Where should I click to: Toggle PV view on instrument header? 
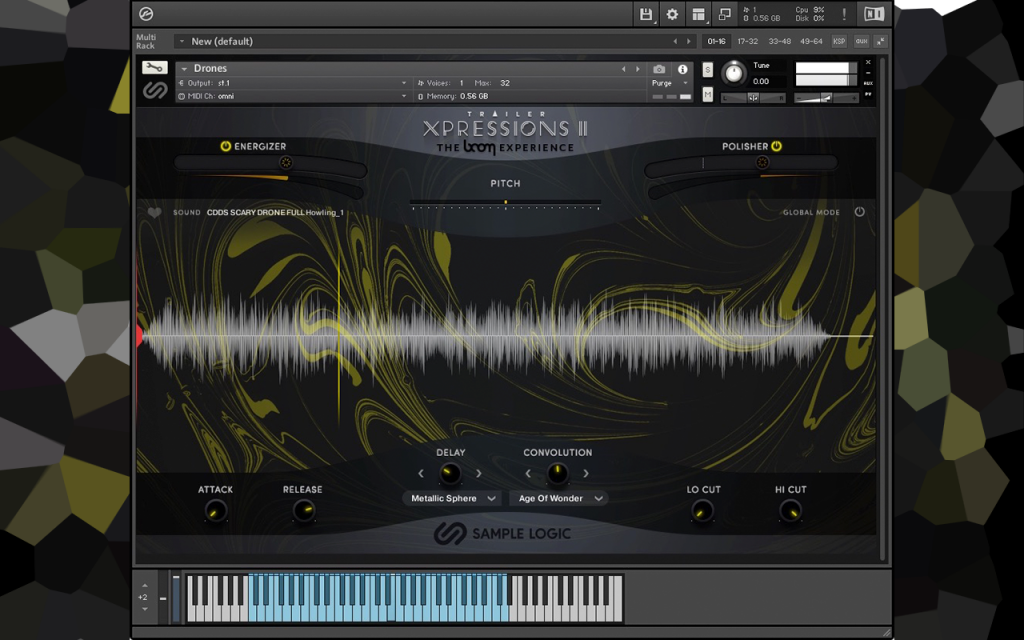[x=868, y=95]
